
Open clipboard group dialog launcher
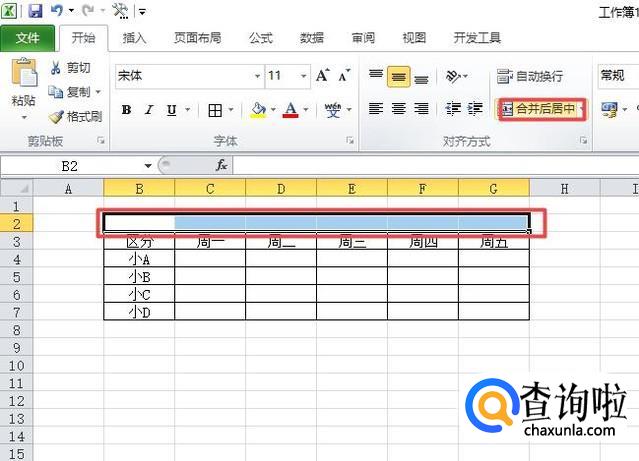click(101, 141)
